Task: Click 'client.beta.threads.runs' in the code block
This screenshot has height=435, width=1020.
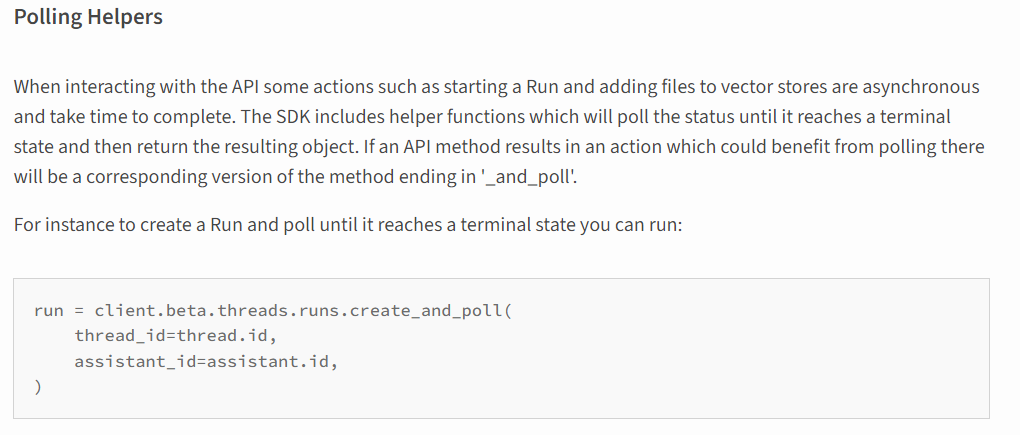Action: 216,311
